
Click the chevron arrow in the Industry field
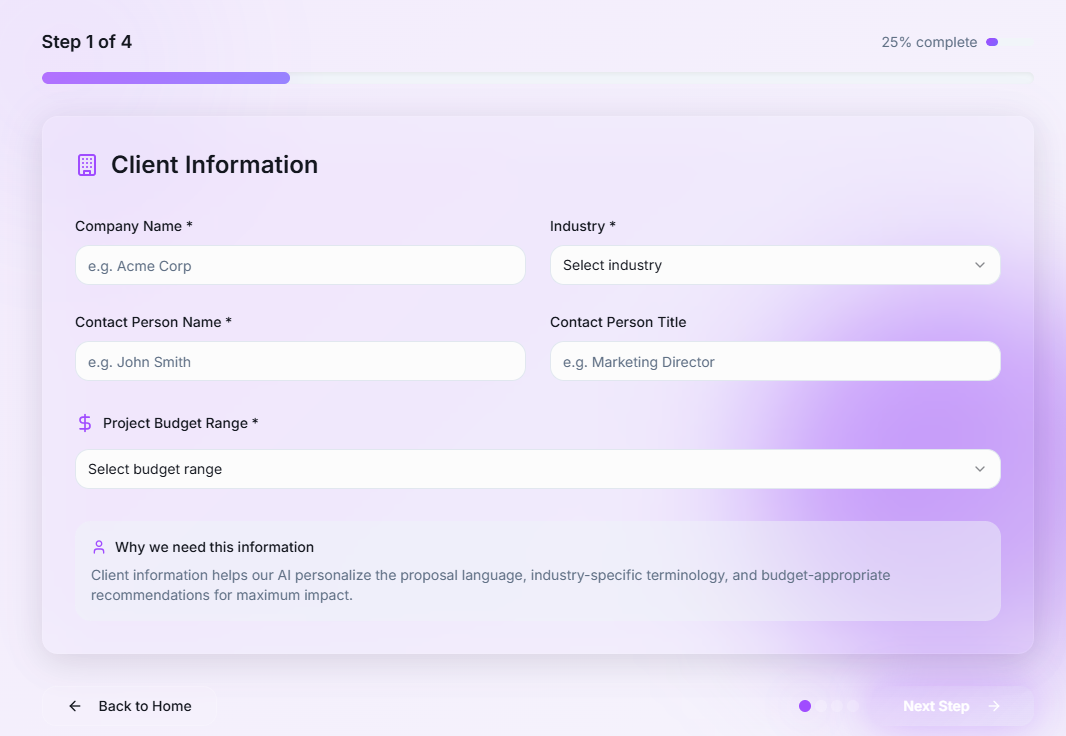(x=979, y=265)
